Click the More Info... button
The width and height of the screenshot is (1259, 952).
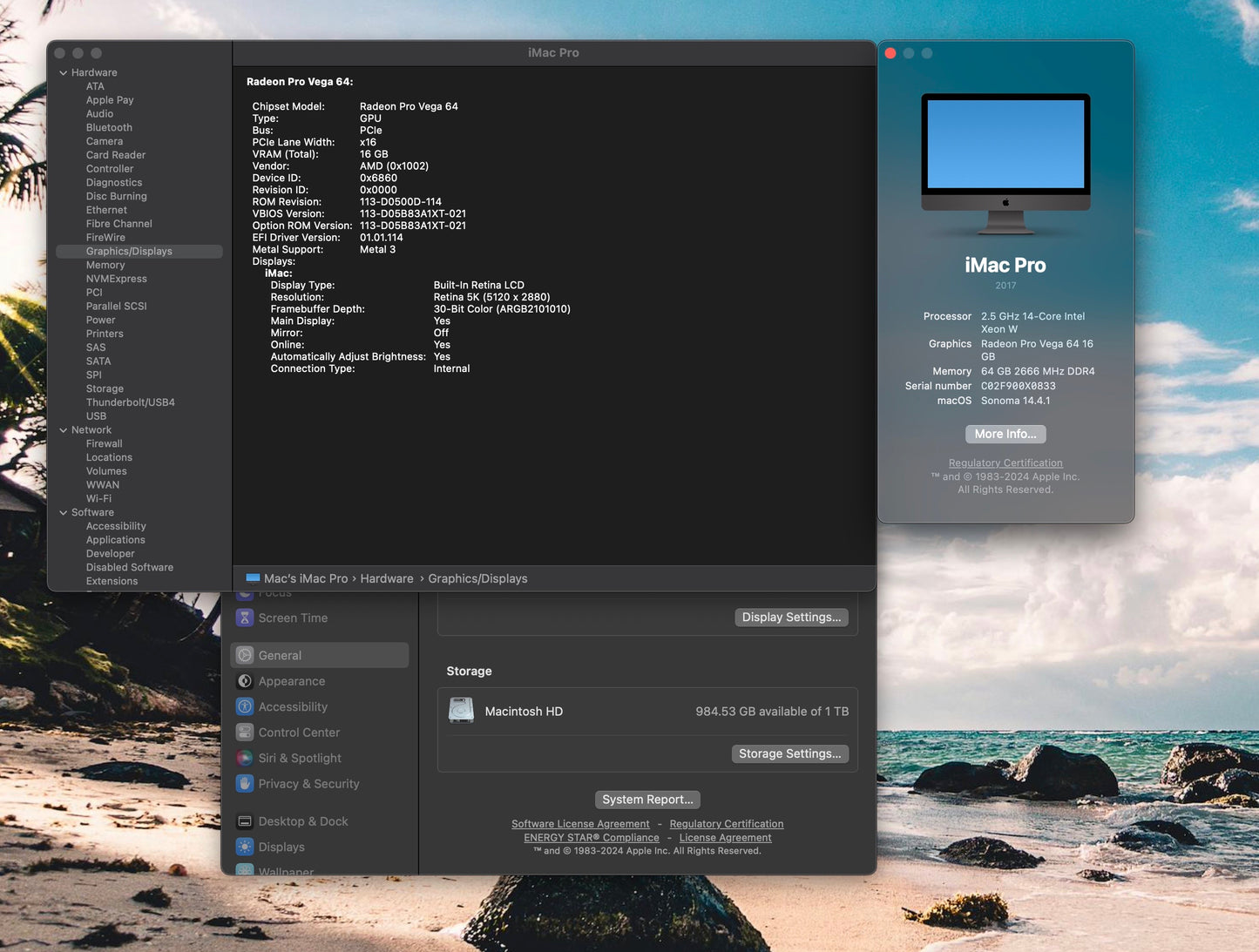pyautogui.click(x=1005, y=434)
